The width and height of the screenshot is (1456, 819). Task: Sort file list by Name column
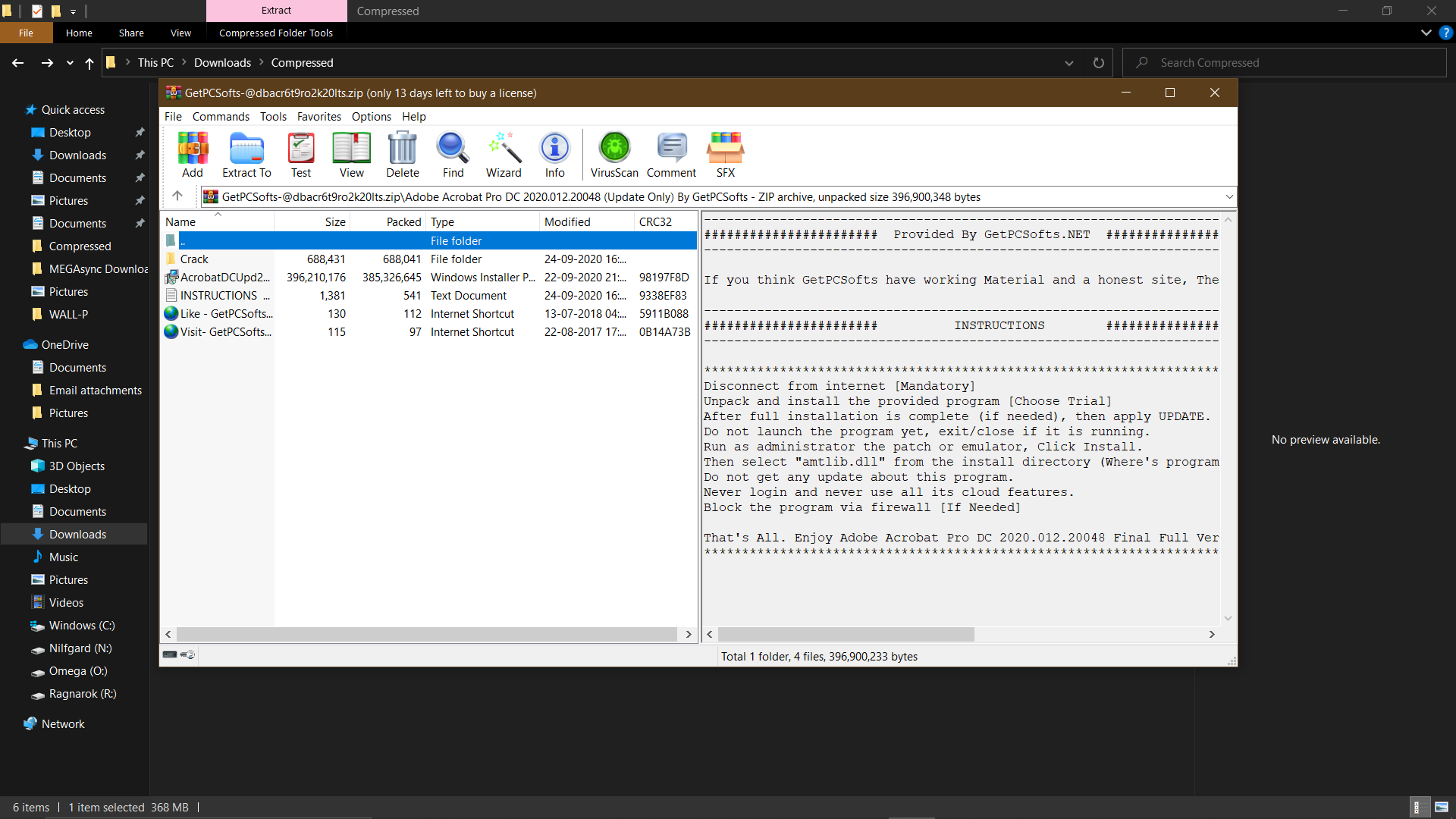218,221
